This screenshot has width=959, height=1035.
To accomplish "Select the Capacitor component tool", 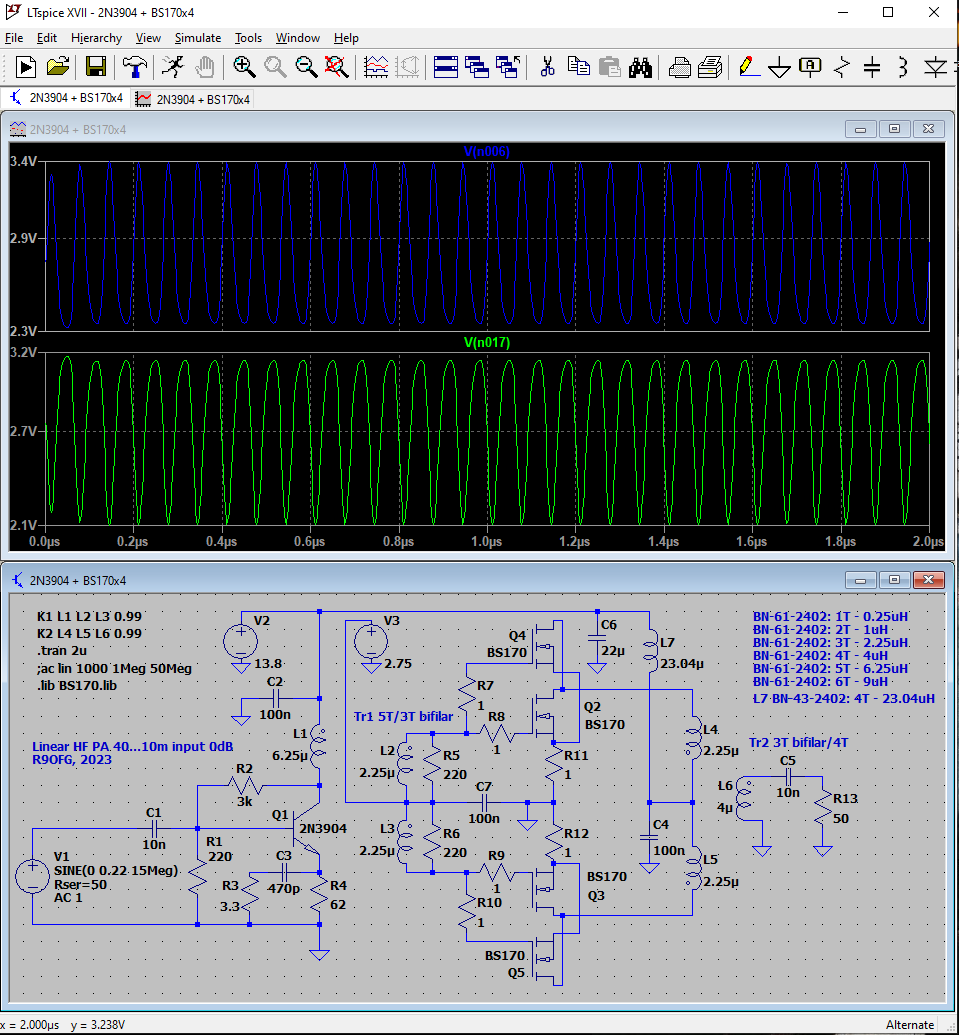I will click(872, 67).
